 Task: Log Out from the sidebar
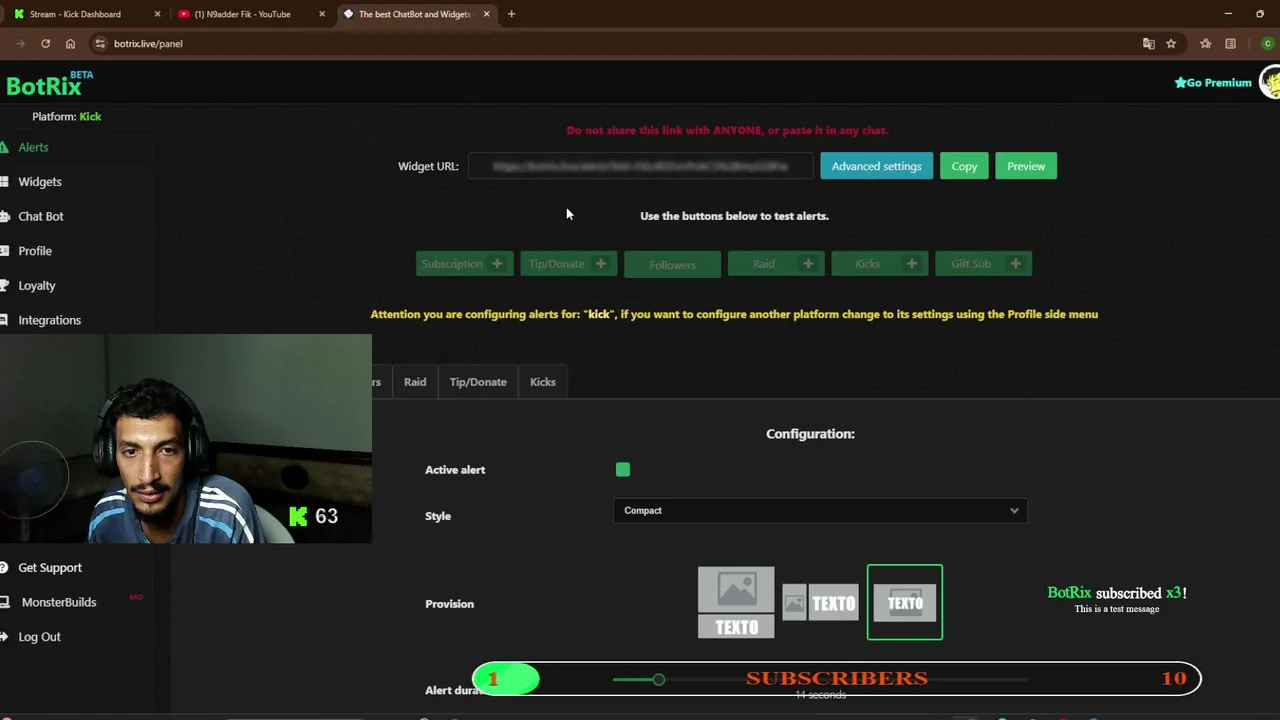(40, 637)
